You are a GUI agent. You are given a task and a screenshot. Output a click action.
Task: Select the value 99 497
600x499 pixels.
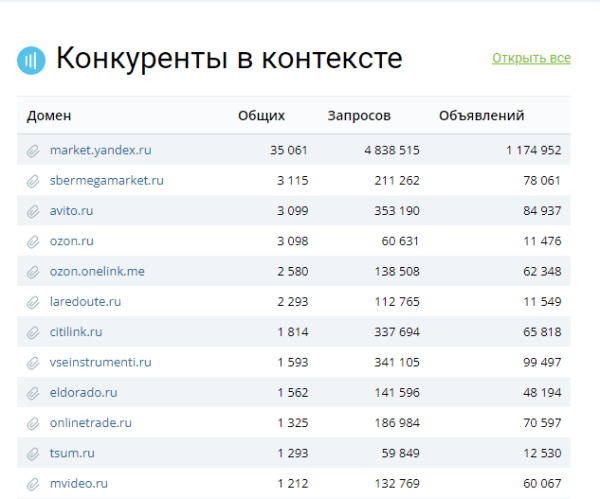pyautogui.click(x=542, y=362)
